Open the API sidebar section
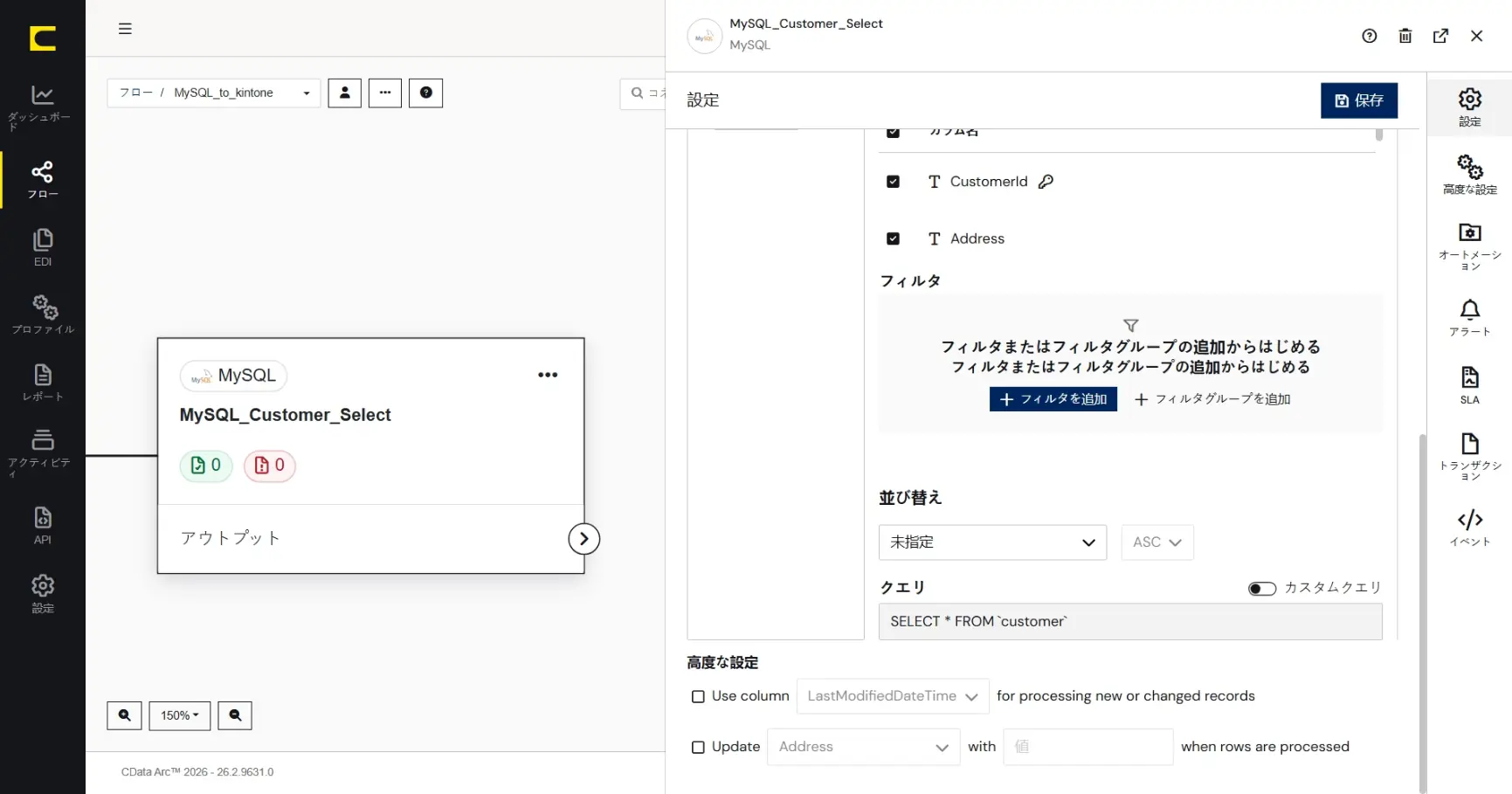 click(42, 526)
